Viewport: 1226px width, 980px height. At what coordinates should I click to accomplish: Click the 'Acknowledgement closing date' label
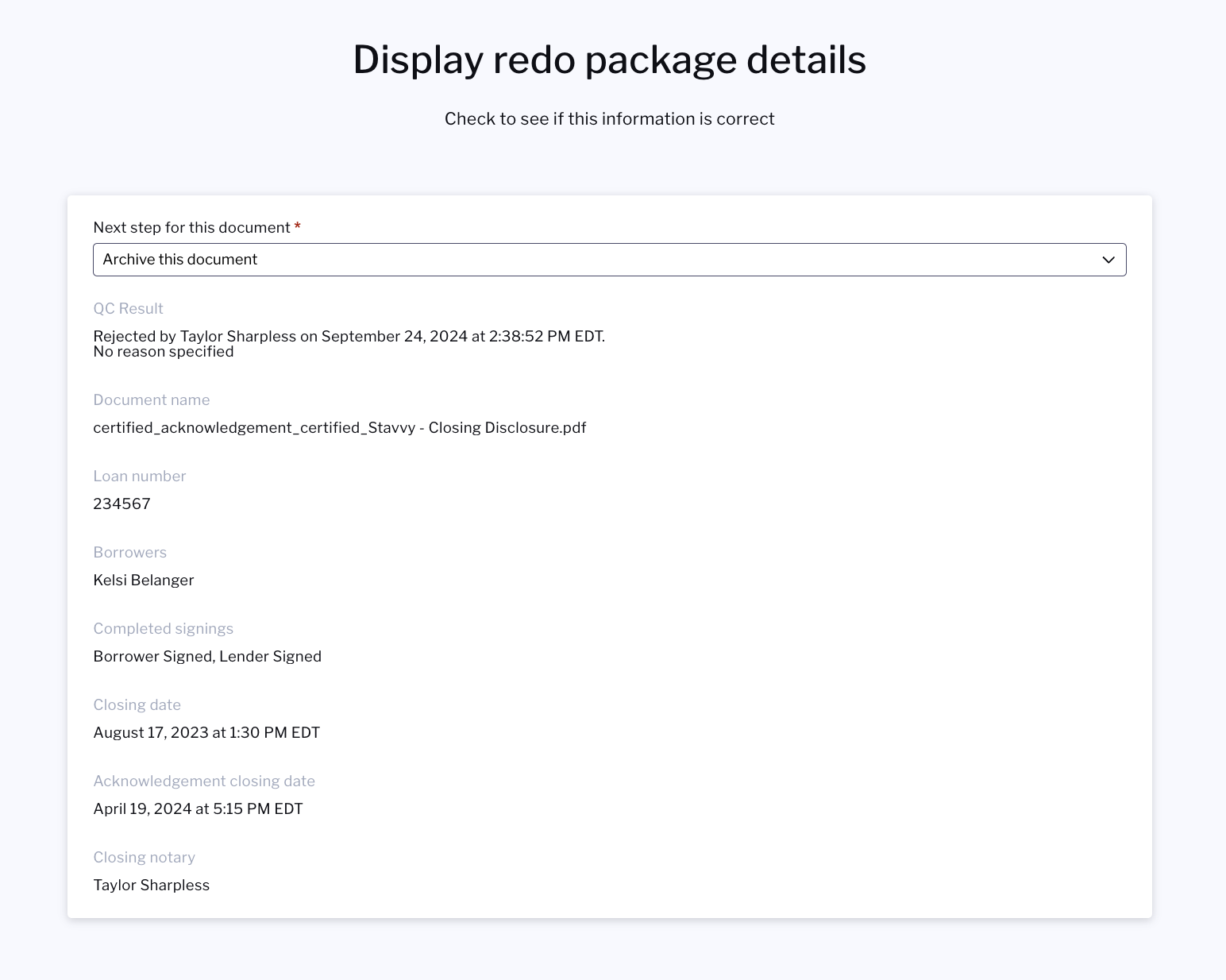tap(204, 781)
